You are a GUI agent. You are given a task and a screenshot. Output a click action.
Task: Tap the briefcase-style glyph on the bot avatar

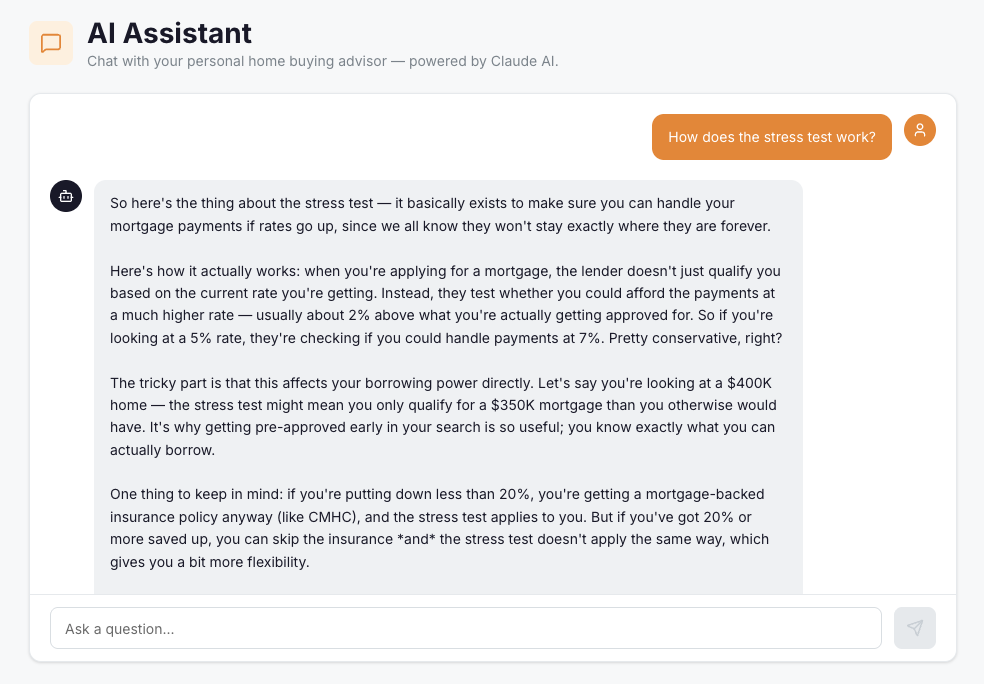click(x=66, y=196)
